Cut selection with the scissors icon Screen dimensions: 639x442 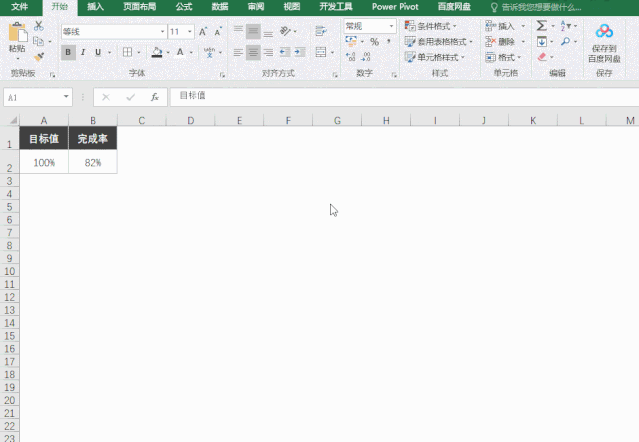[x=39, y=26]
